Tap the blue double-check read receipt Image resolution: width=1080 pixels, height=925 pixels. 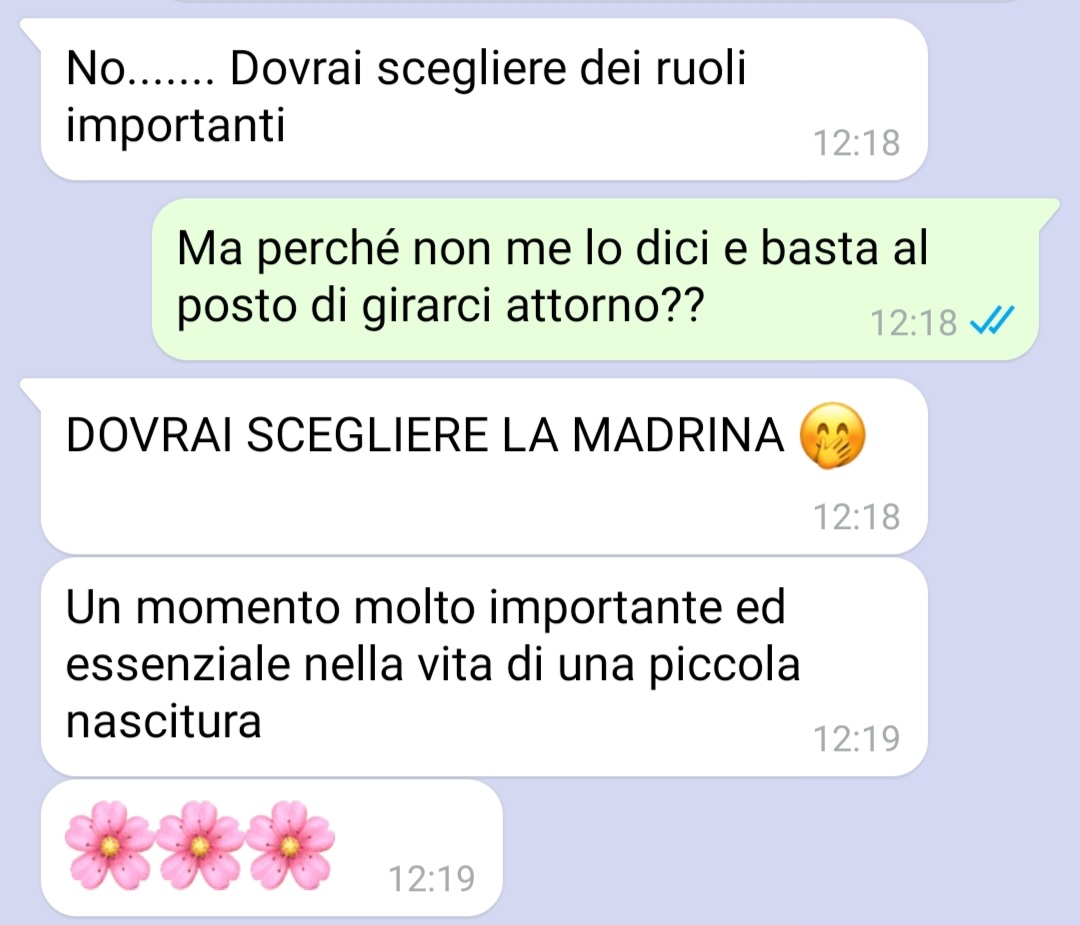[x=992, y=321]
